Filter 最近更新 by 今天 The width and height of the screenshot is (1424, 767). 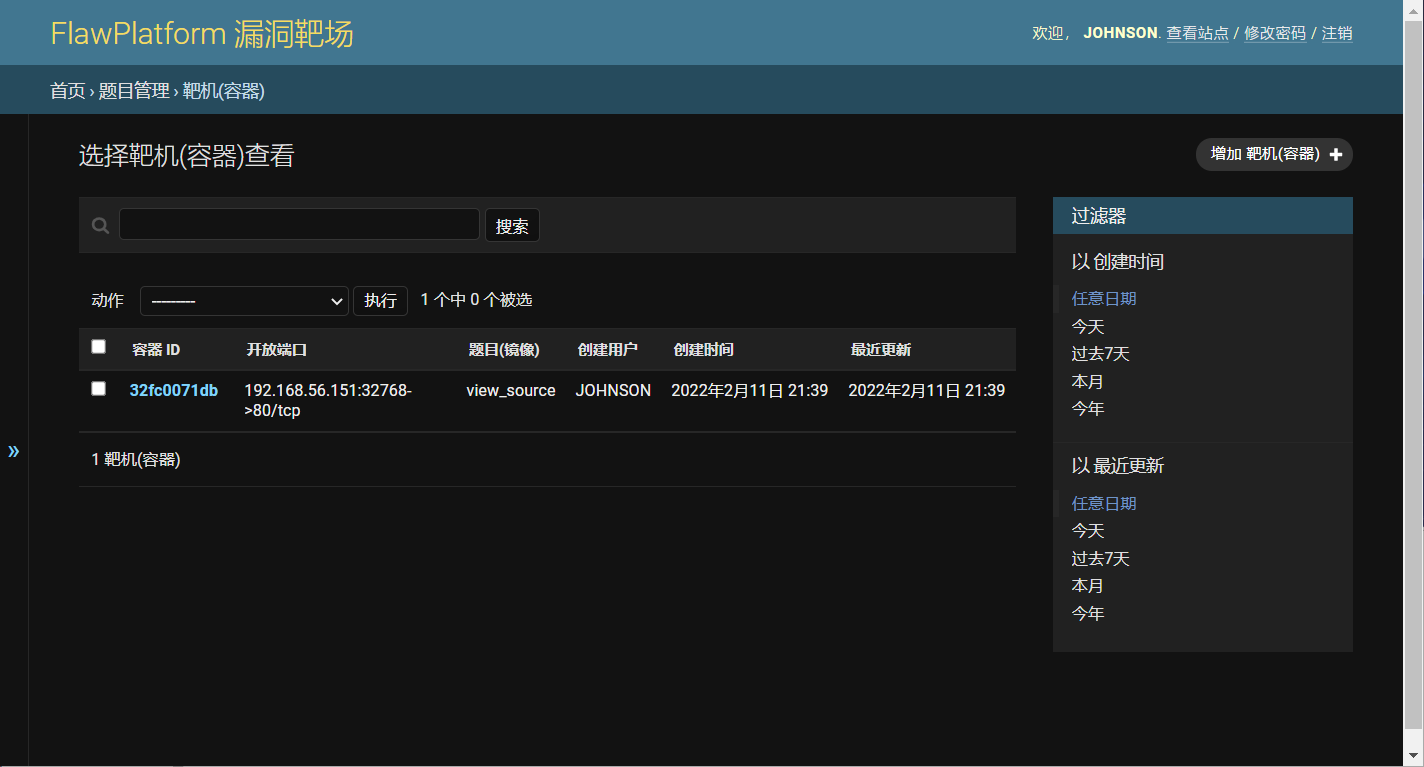point(1088,530)
